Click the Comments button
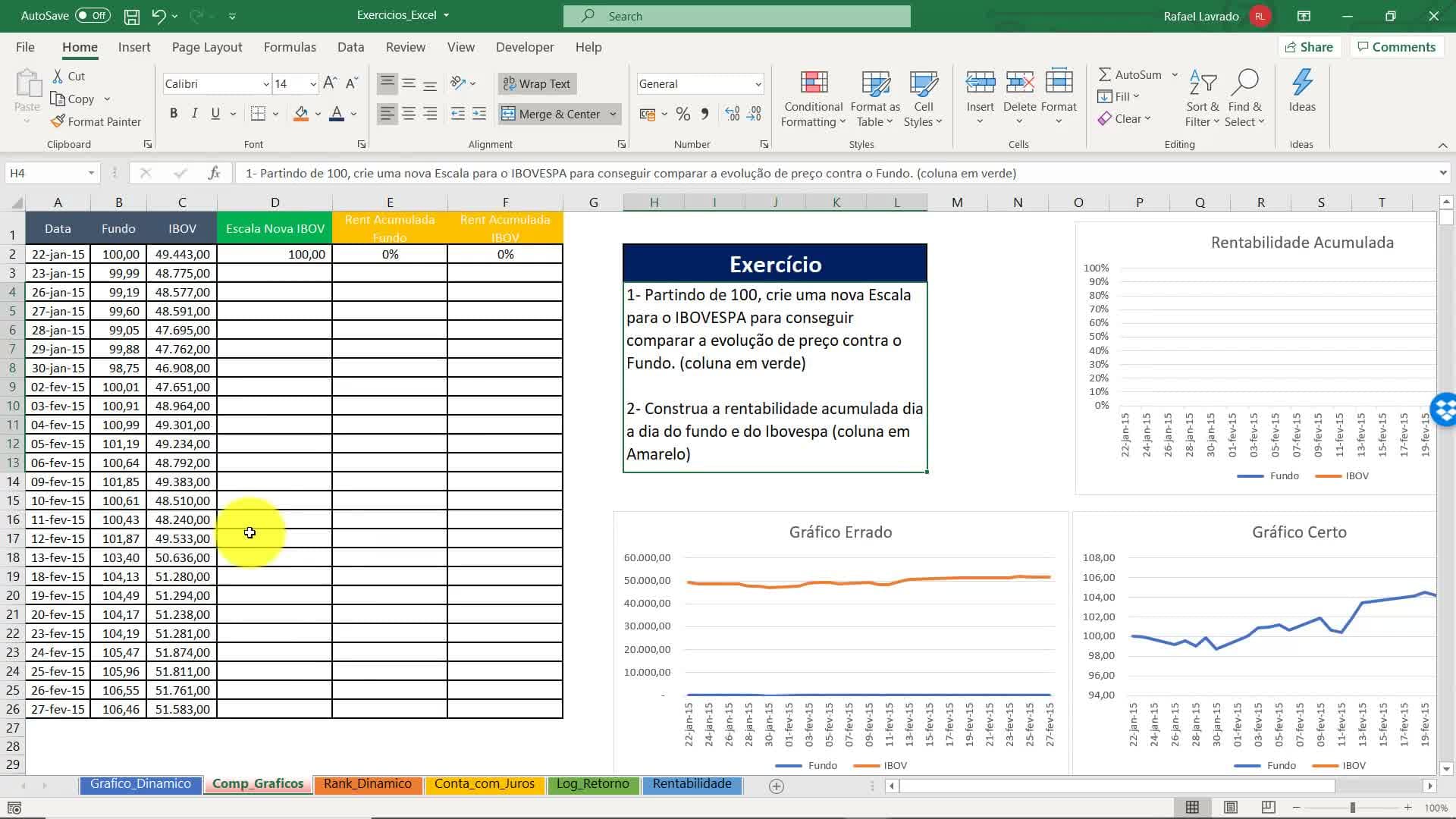Image resolution: width=1456 pixels, height=819 pixels. pos(1397,47)
